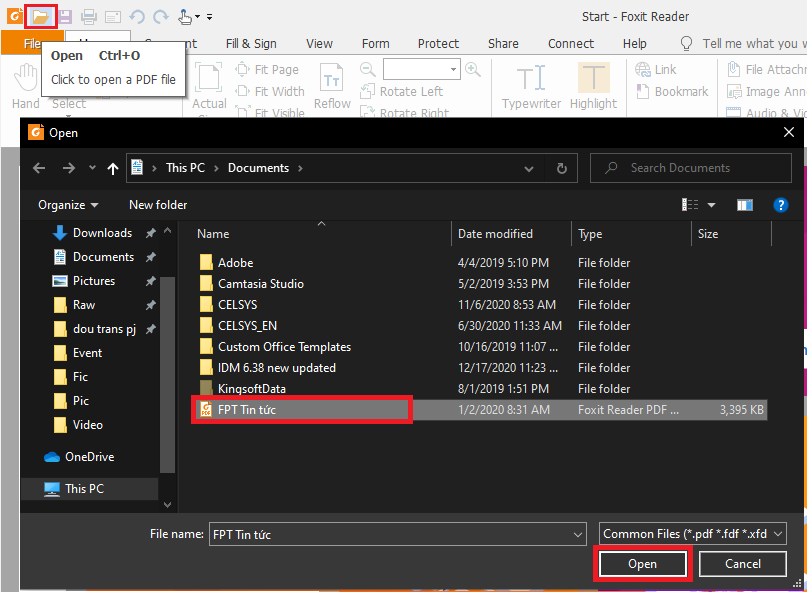Click the Search Documents field
The height and width of the screenshot is (592, 807).
tap(691, 168)
